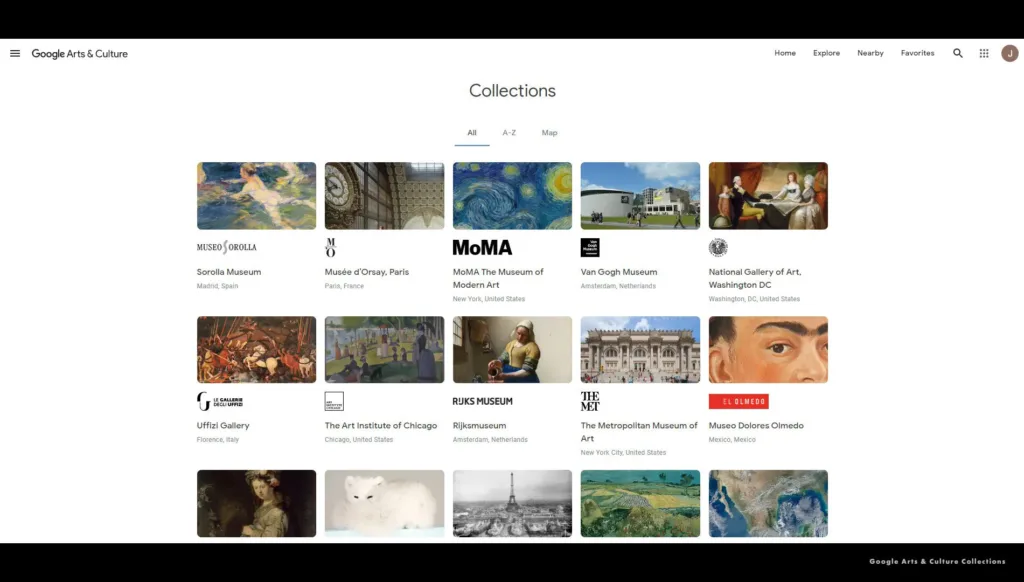Click the Sorolla swimmer painting thumbnail
Screen dimensions: 1024x582
(256, 196)
